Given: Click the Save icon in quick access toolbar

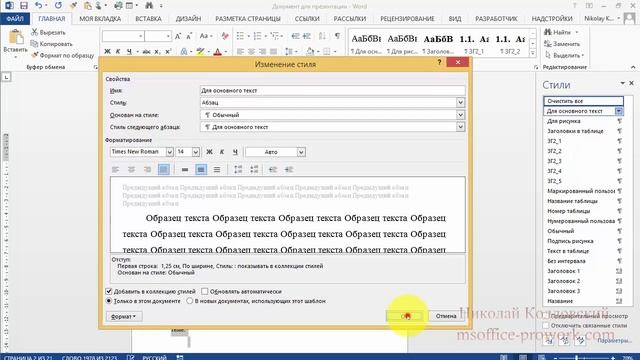Looking at the screenshot, I should 24,6.
